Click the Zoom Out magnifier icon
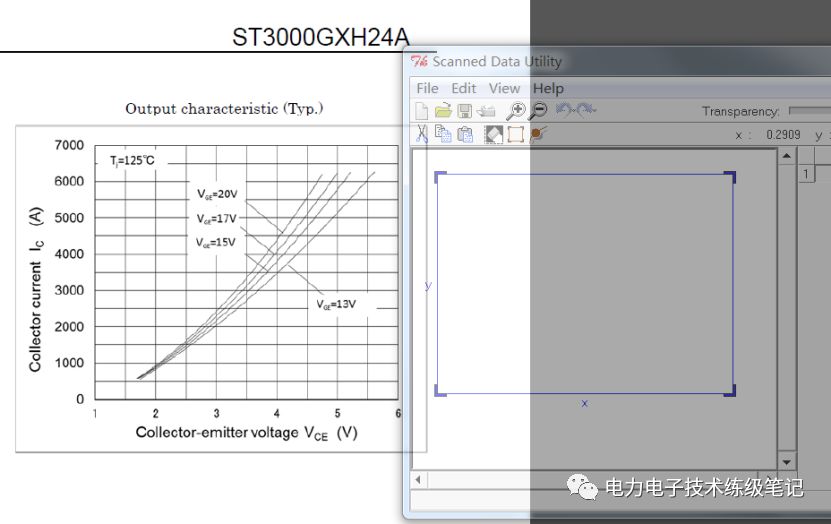Screen dimensions: 831x524 [538, 110]
